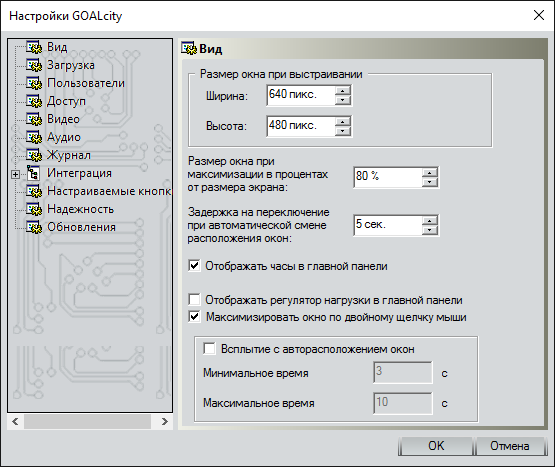This screenshot has height=467, width=555.
Task: Select the Журнал section
Action: [69, 155]
